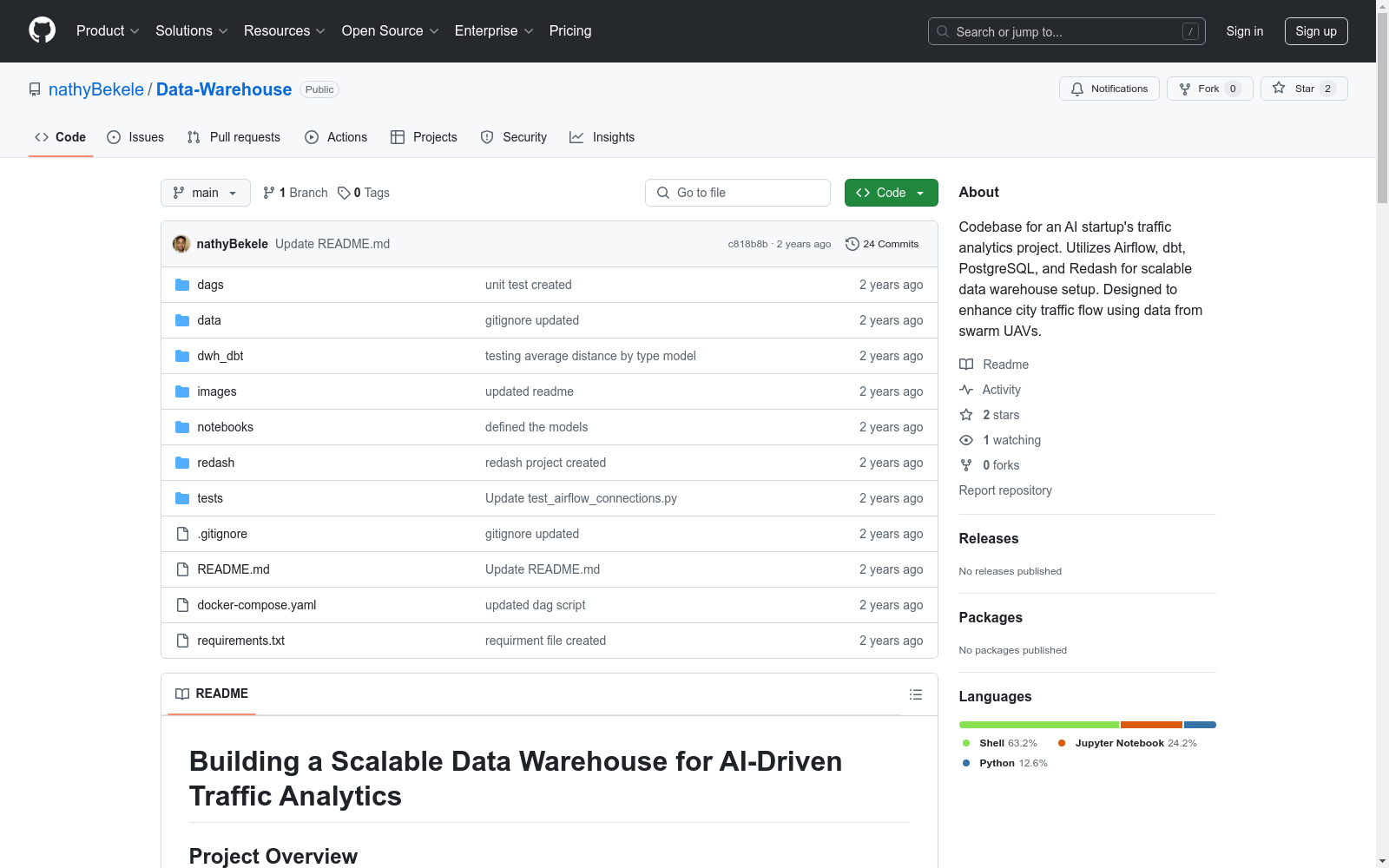Click the redash folder icon
This screenshot has width=1389, height=868.
(182, 463)
